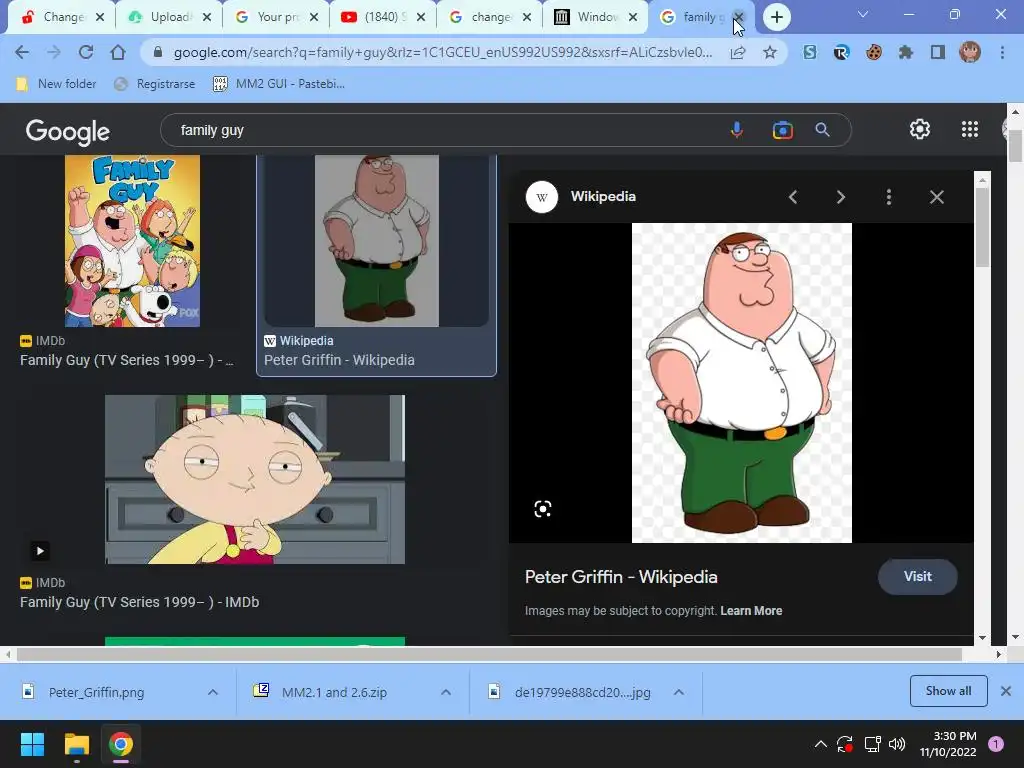Viewport: 1024px width, 768px height.
Task: Open the Google apps grid
Action: [x=970, y=129]
